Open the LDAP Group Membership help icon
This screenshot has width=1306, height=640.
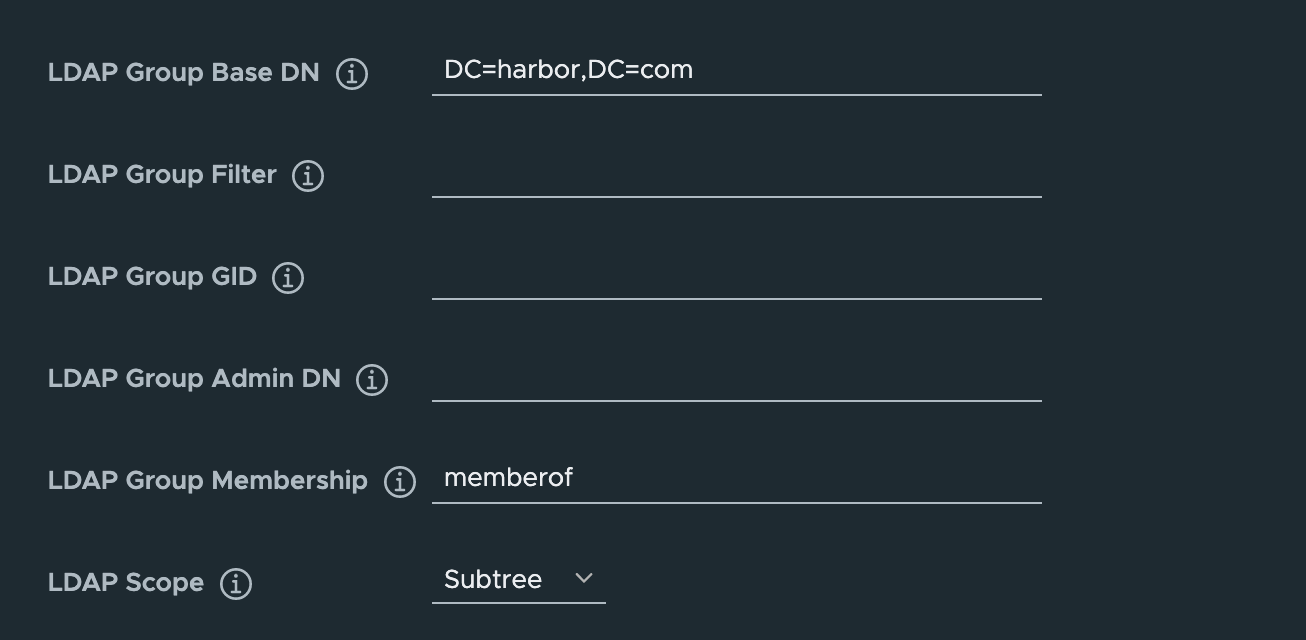coord(399,481)
